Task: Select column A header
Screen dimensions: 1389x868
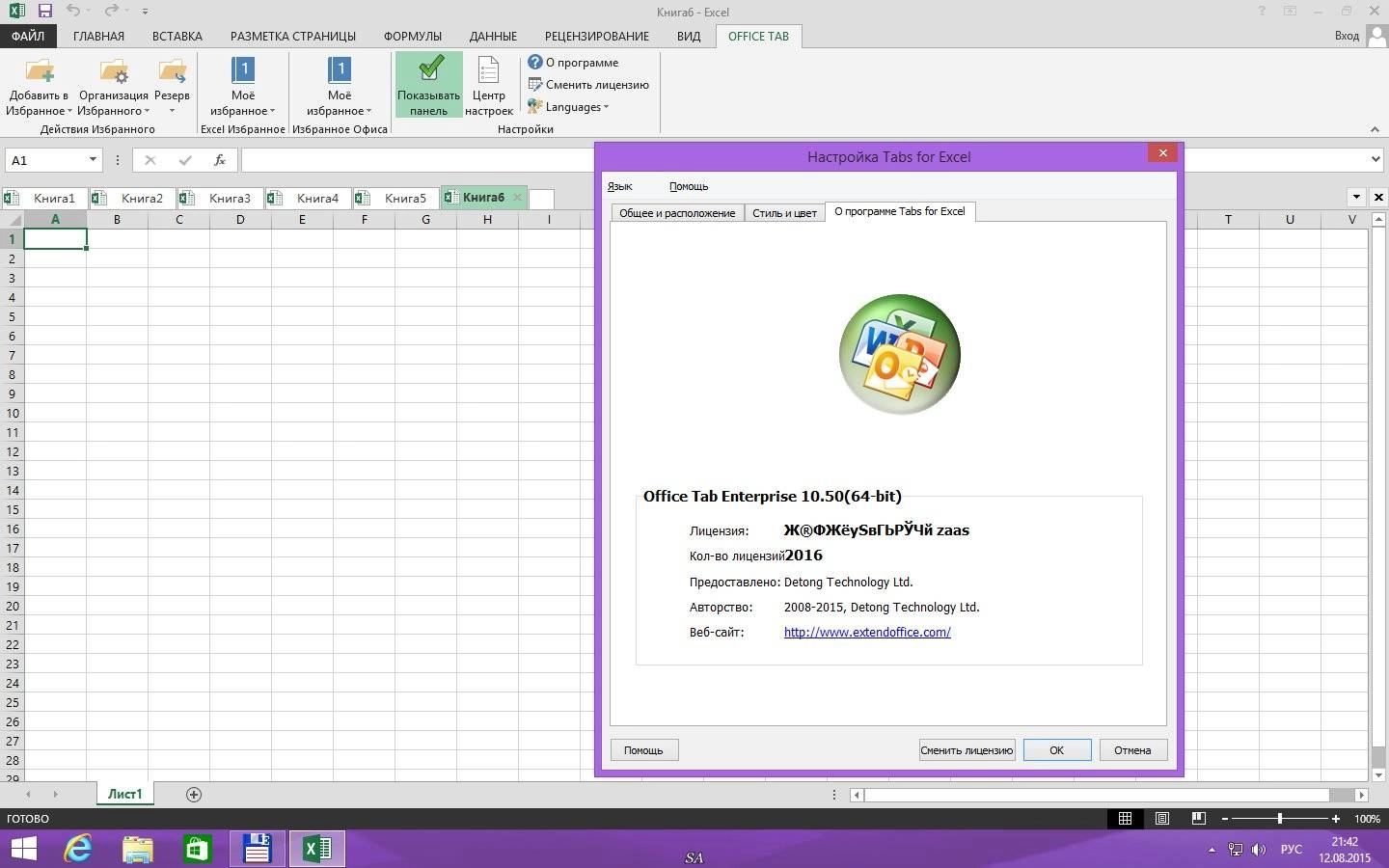Action: (x=55, y=219)
